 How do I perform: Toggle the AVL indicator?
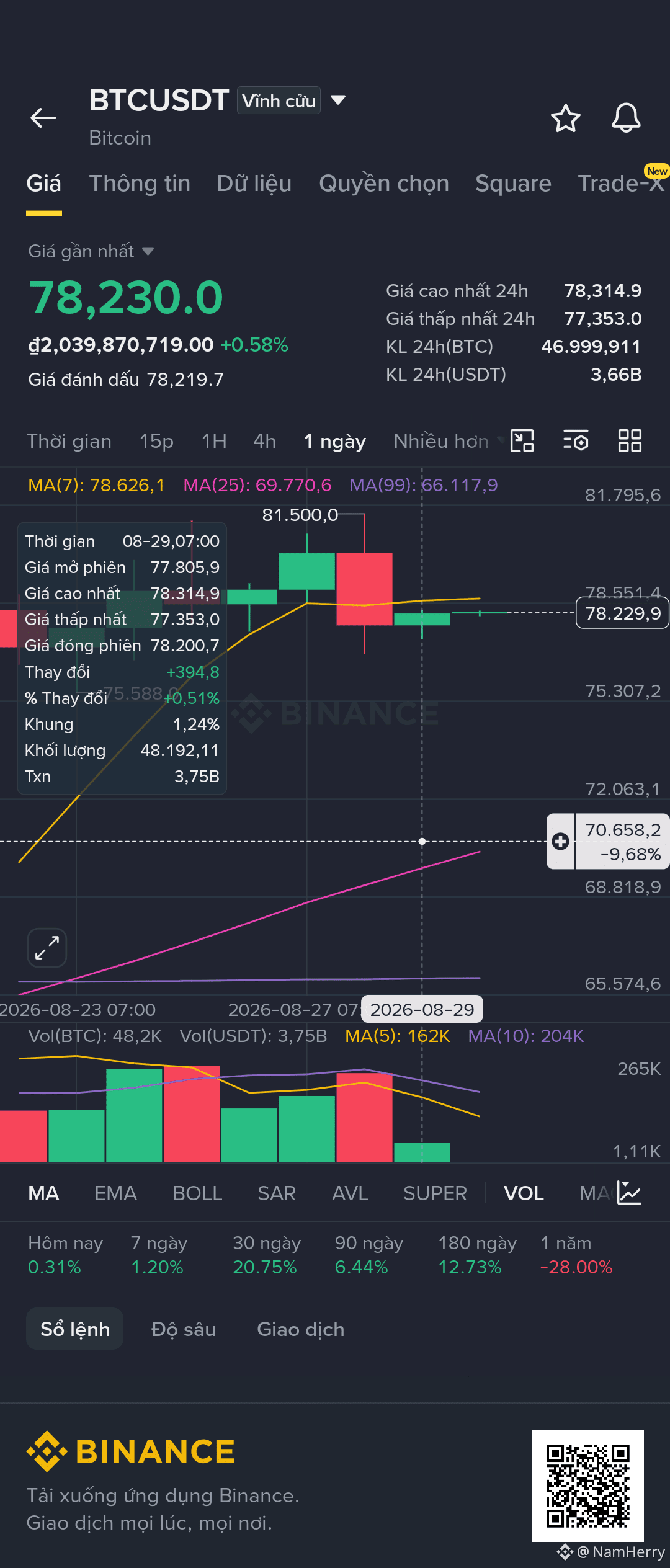pyautogui.click(x=350, y=1193)
